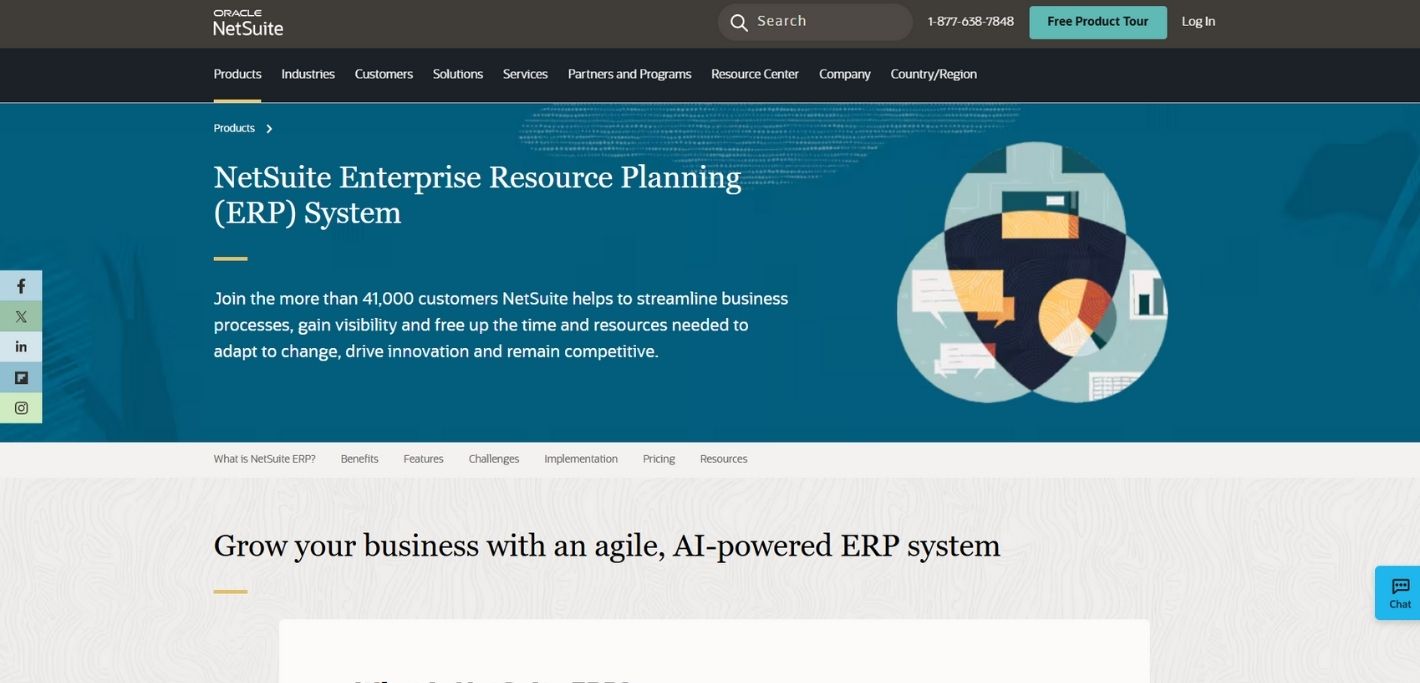The width and height of the screenshot is (1420, 683).
Task: Click the Instagram icon
Action: [21, 407]
